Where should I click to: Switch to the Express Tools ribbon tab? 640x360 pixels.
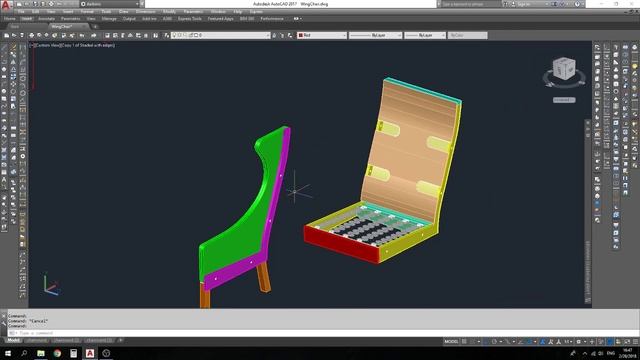coord(190,19)
